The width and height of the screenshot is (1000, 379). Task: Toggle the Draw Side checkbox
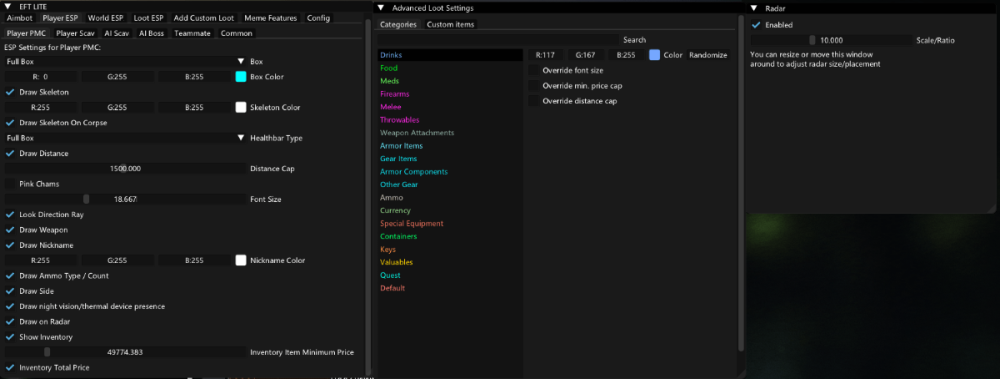pos(10,291)
